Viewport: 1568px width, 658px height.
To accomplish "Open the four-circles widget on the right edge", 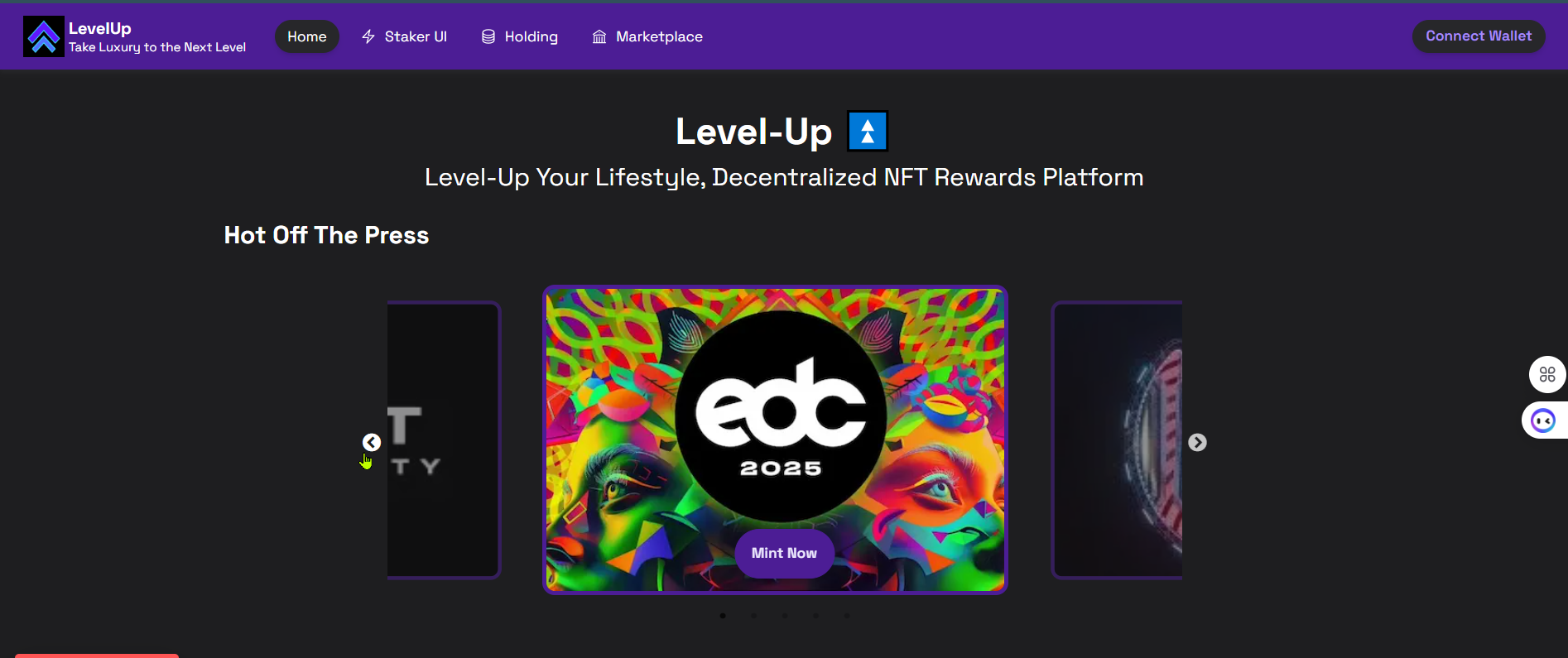I will (x=1546, y=375).
